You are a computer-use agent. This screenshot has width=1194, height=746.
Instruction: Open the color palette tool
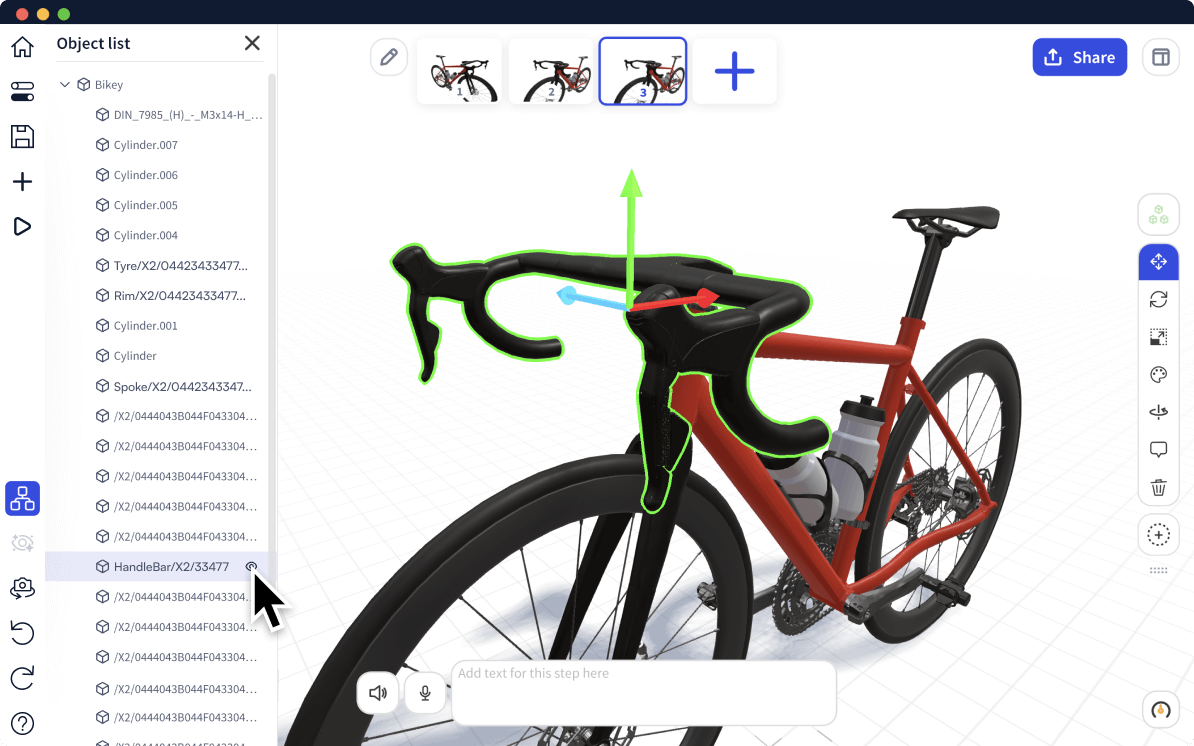pos(1158,375)
